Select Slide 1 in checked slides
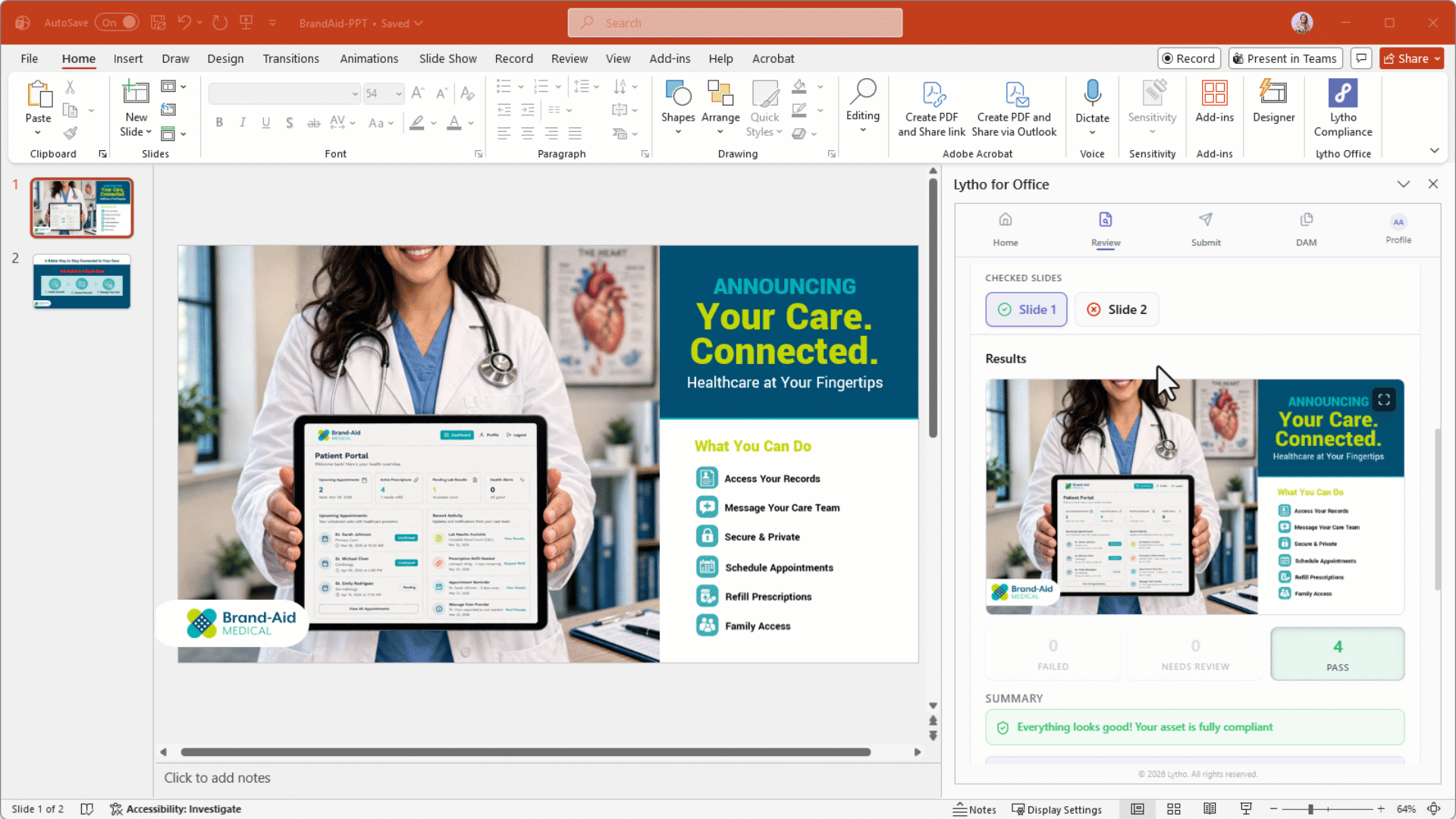 1026,309
